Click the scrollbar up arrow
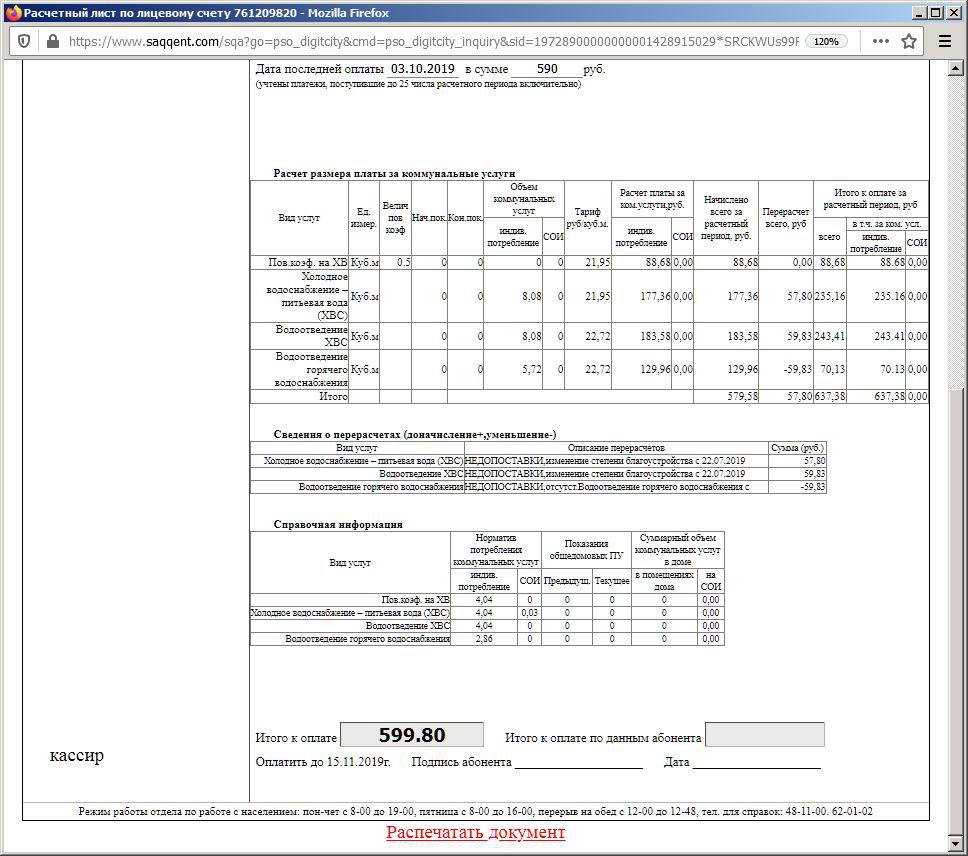 (955, 68)
